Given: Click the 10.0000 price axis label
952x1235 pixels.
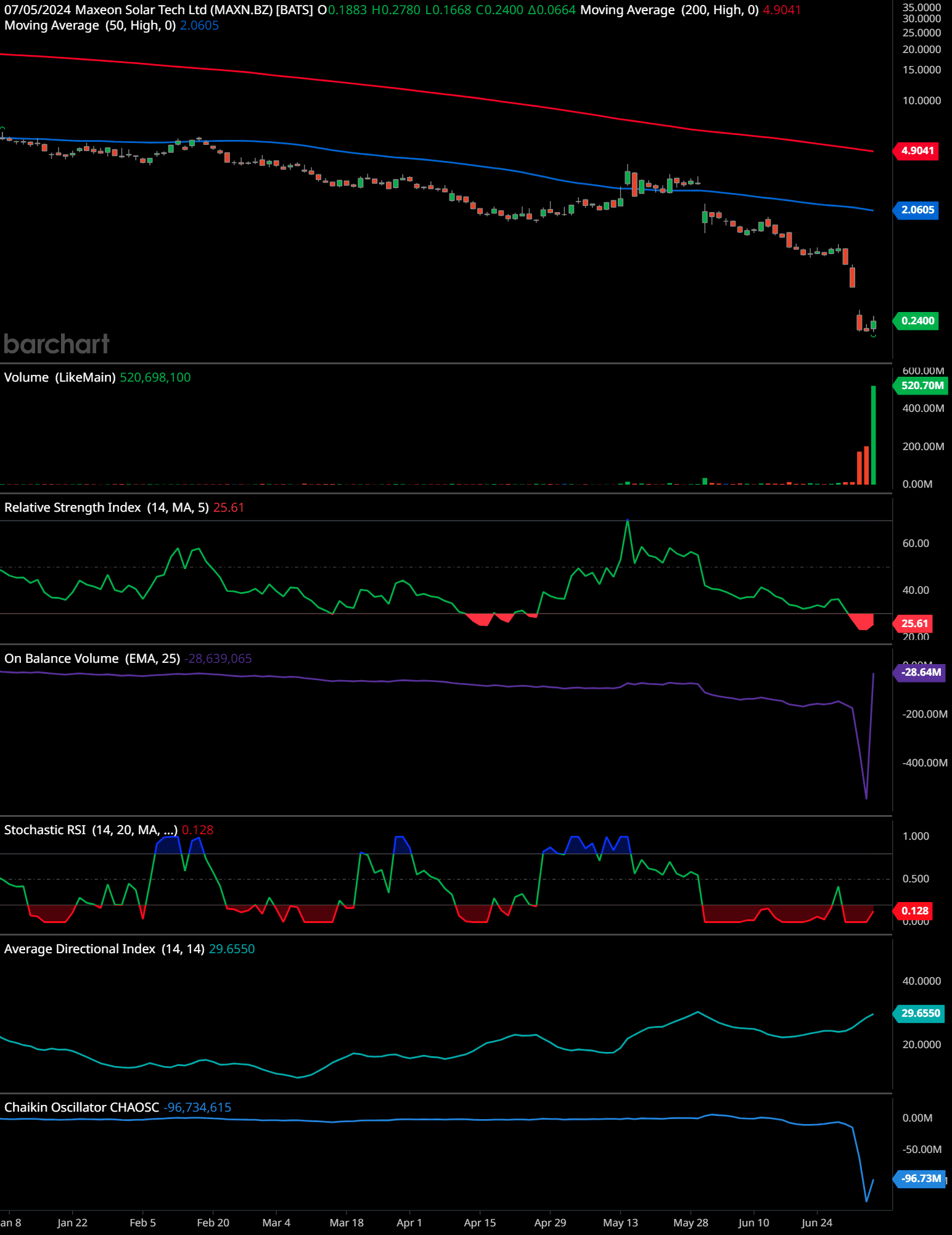Looking at the screenshot, I should tap(922, 101).
